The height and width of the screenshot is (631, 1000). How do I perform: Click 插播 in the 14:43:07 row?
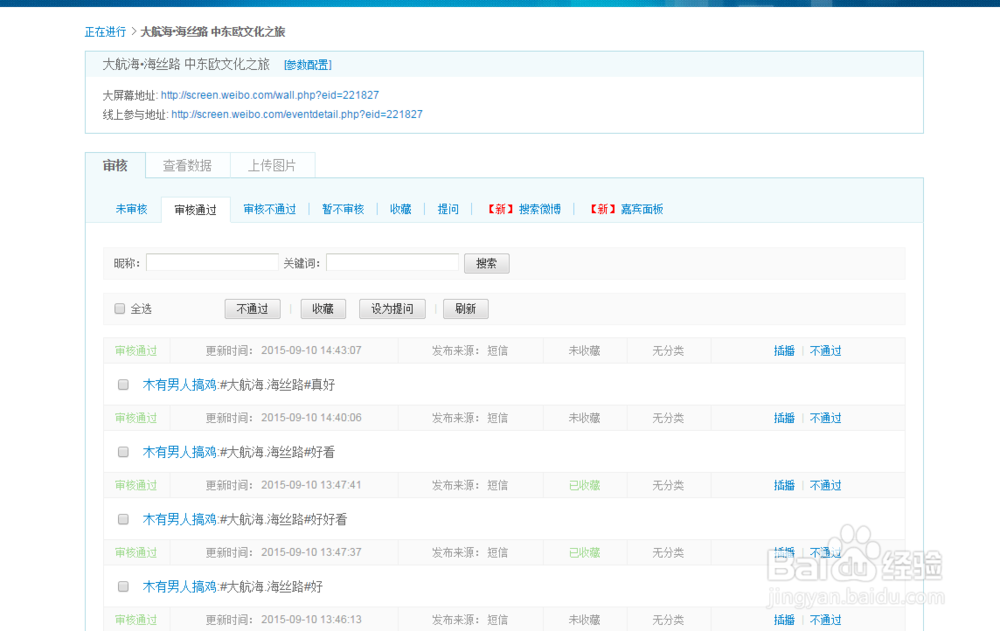(784, 351)
